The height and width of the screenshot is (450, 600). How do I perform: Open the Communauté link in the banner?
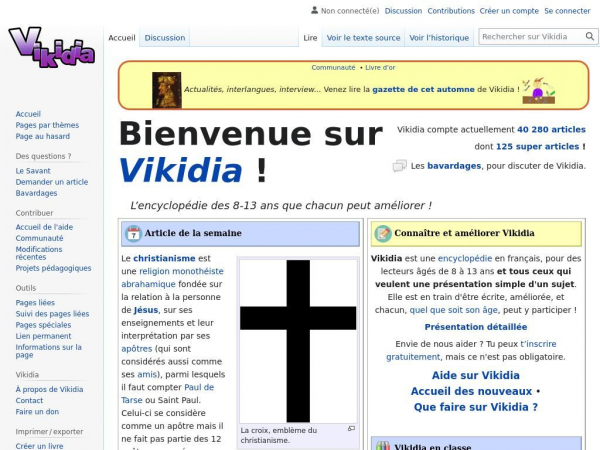[x=333, y=67]
